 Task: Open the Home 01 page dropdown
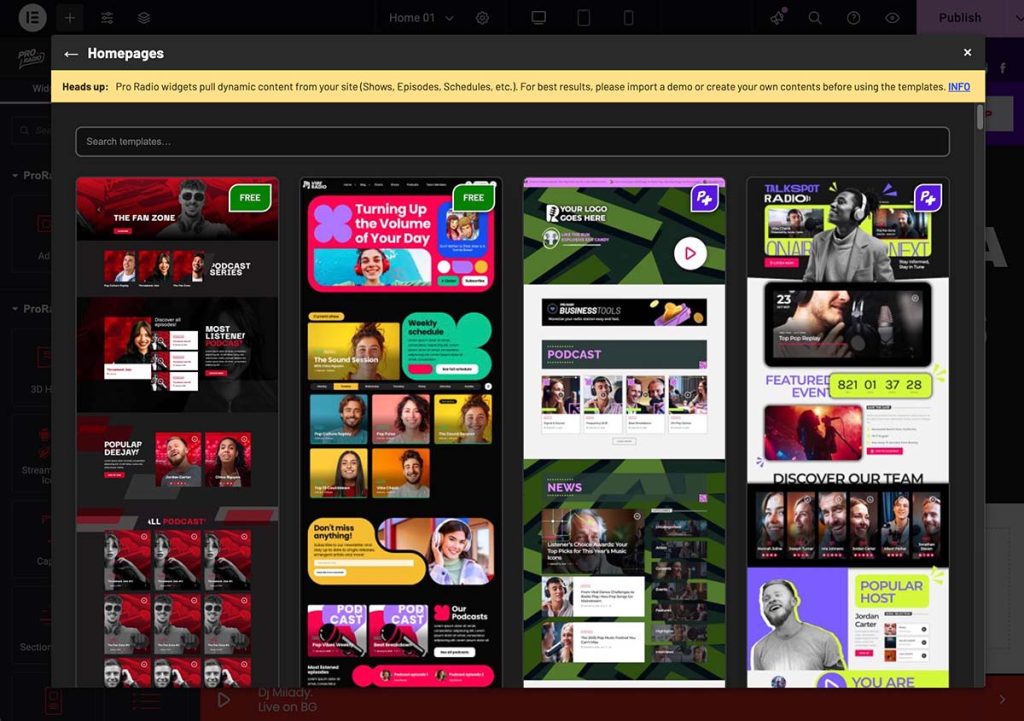point(421,18)
